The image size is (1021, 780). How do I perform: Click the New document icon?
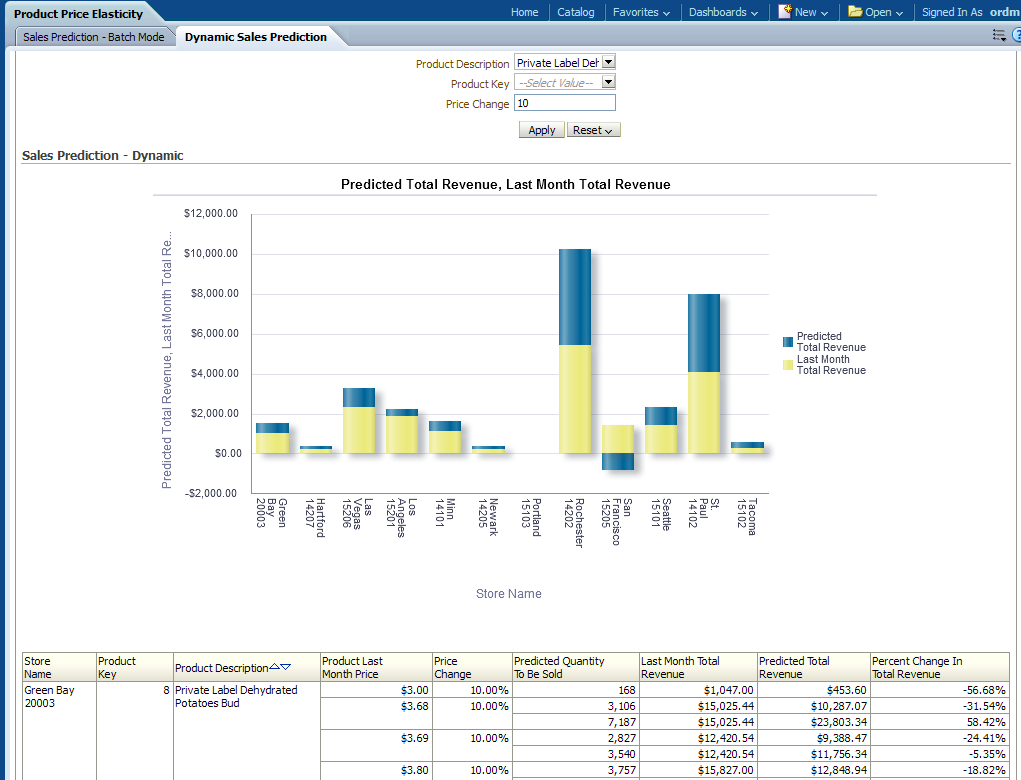pos(785,12)
